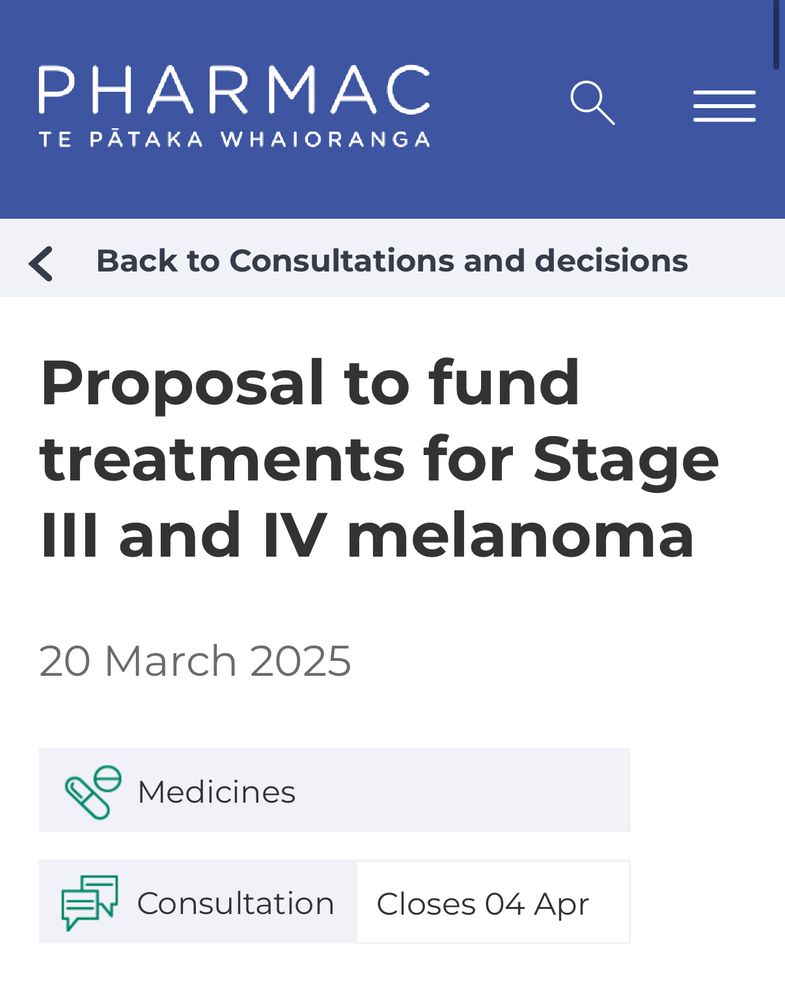Click the page title about melanoma
Viewport: 785px width, 1000px height.
379,458
